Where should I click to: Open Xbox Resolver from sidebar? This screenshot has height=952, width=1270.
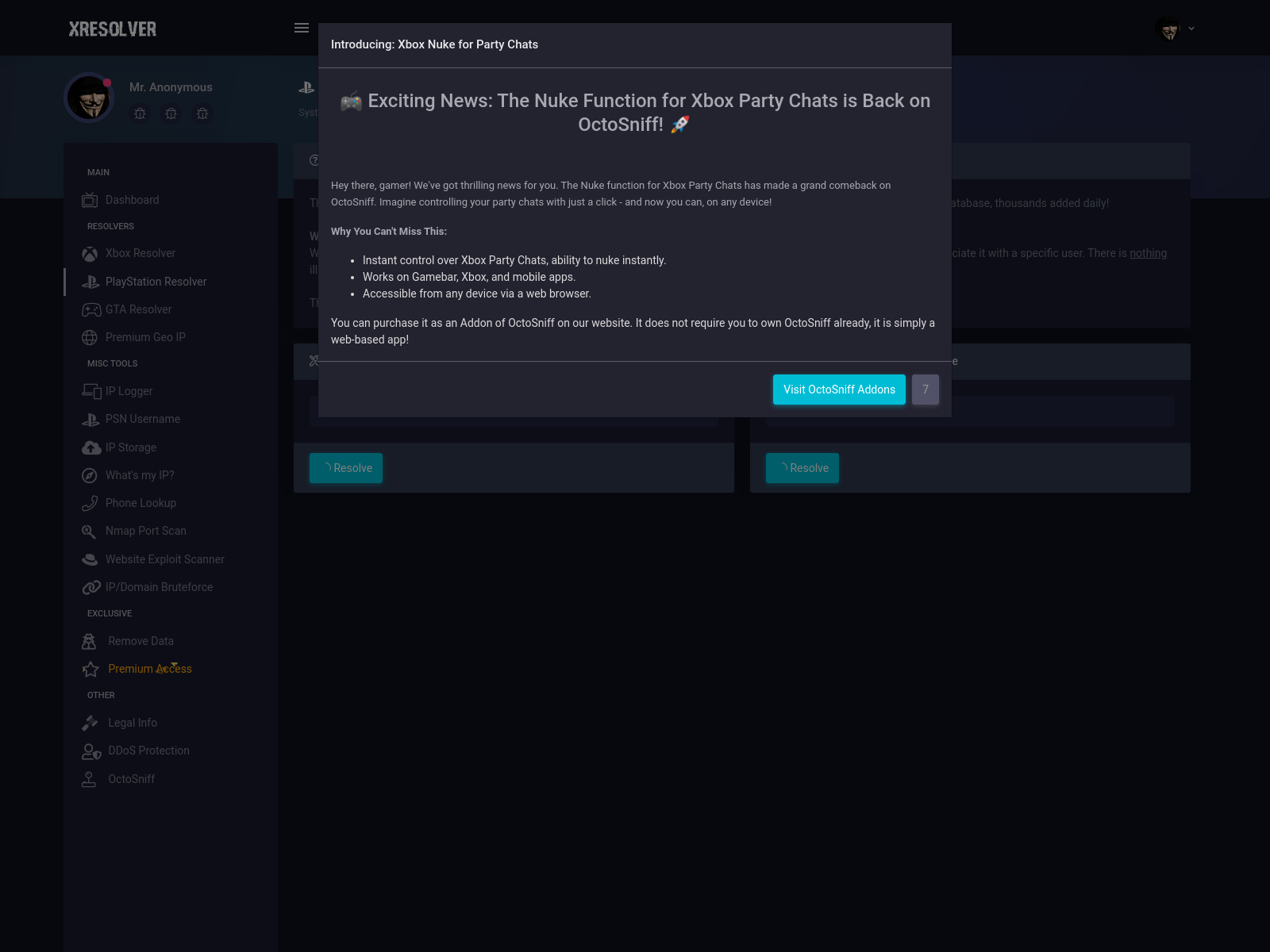coord(140,253)
